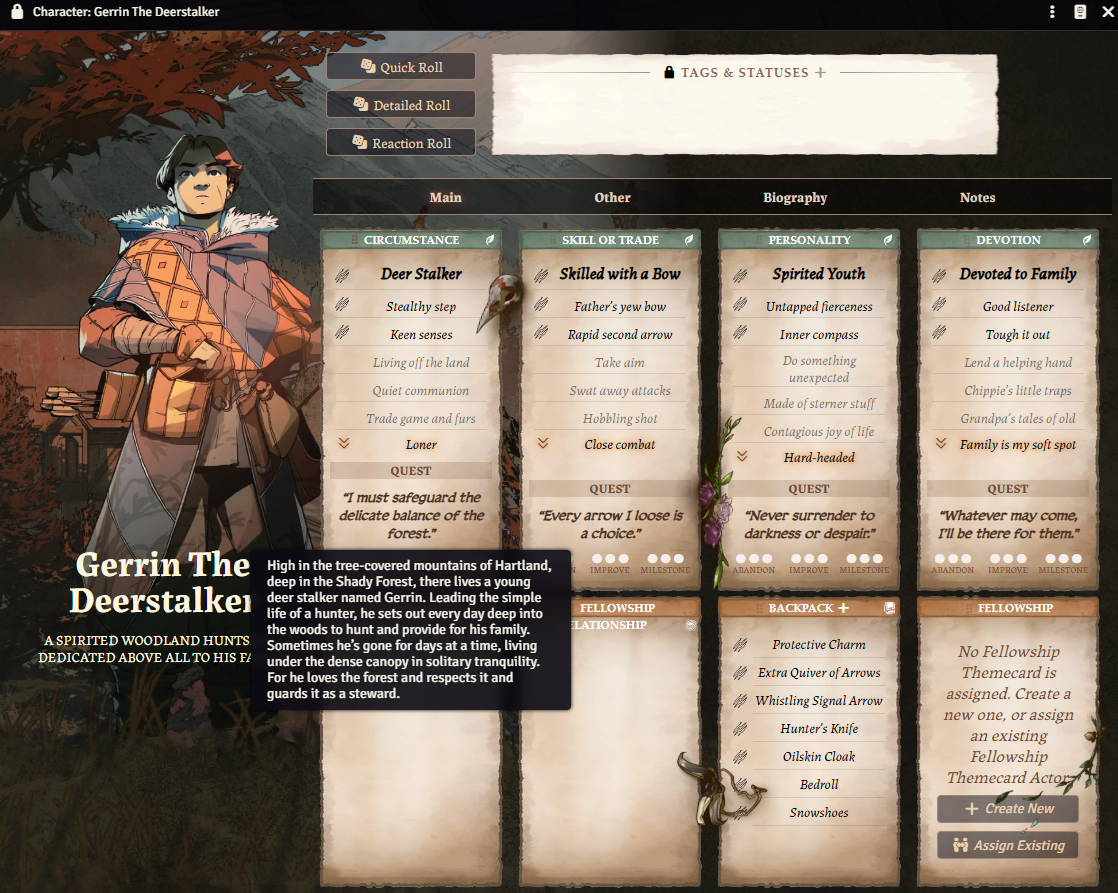Toggle the scratch mark on Good listener
The width and height of the screenshot is (1118, 893).
(939, 305)
